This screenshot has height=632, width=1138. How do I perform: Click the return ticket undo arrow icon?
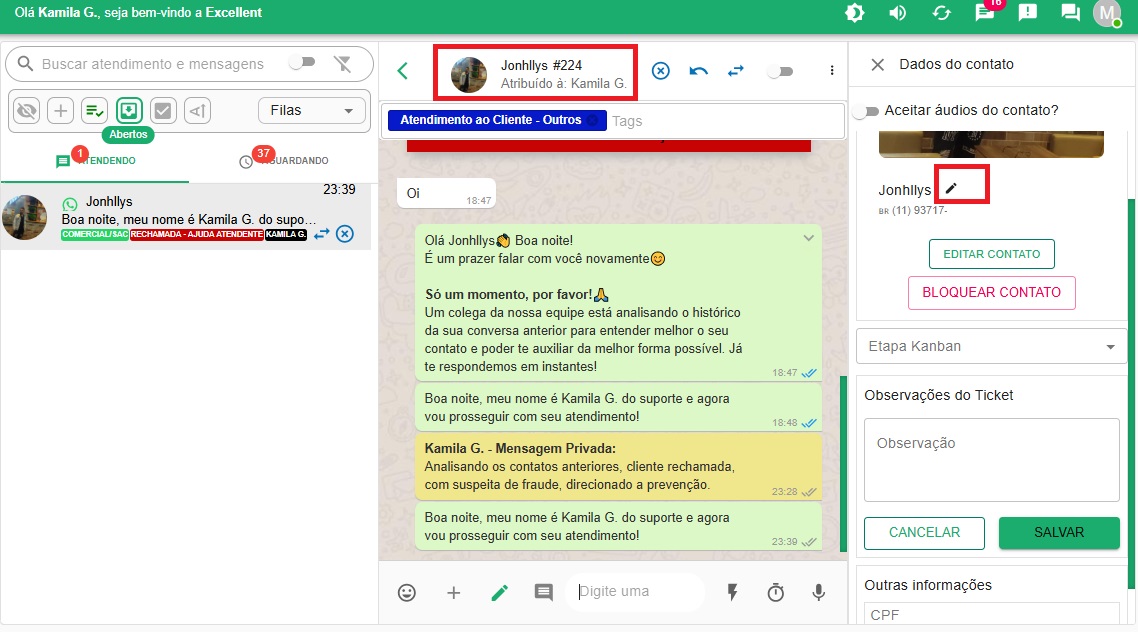tap(699, 71)
